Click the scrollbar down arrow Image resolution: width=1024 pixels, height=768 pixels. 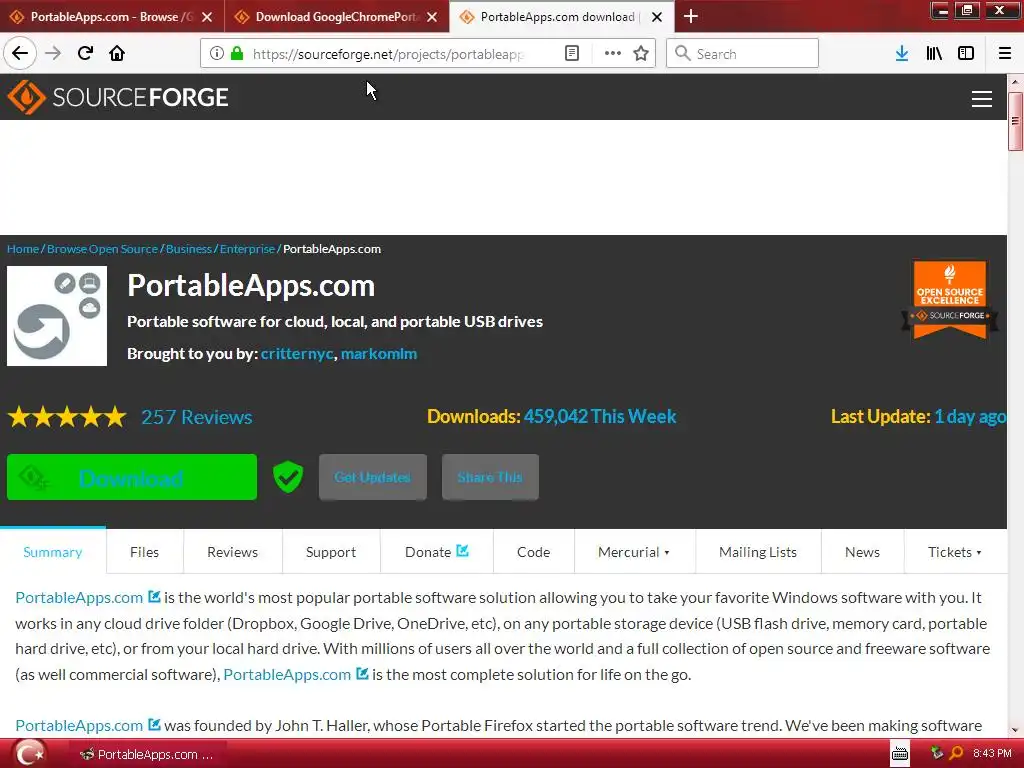[1015, 729]
